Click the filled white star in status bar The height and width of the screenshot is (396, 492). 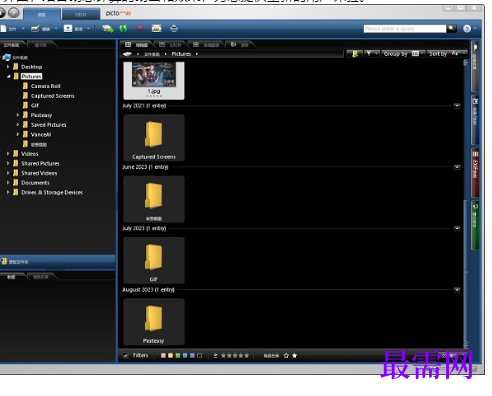pos(294,356)
